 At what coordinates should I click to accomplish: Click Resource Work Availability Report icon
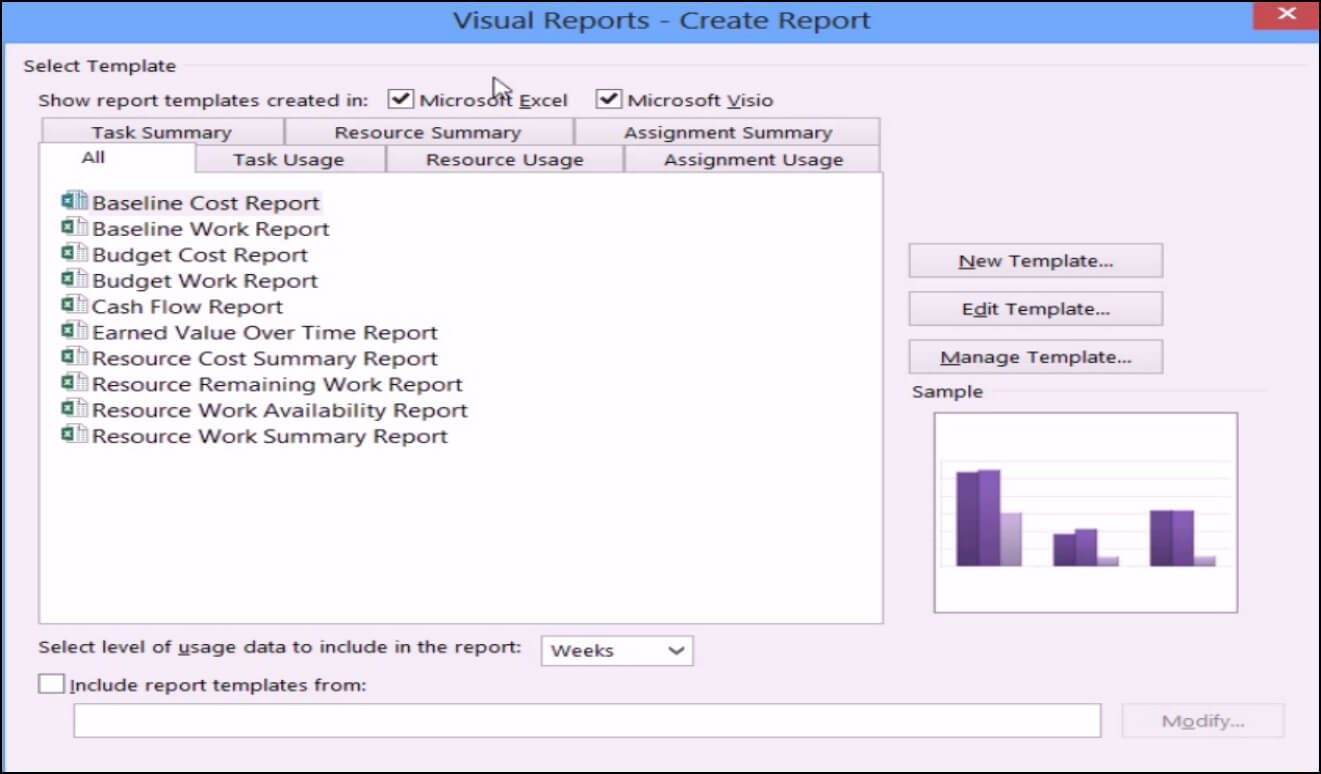(74, 410)
